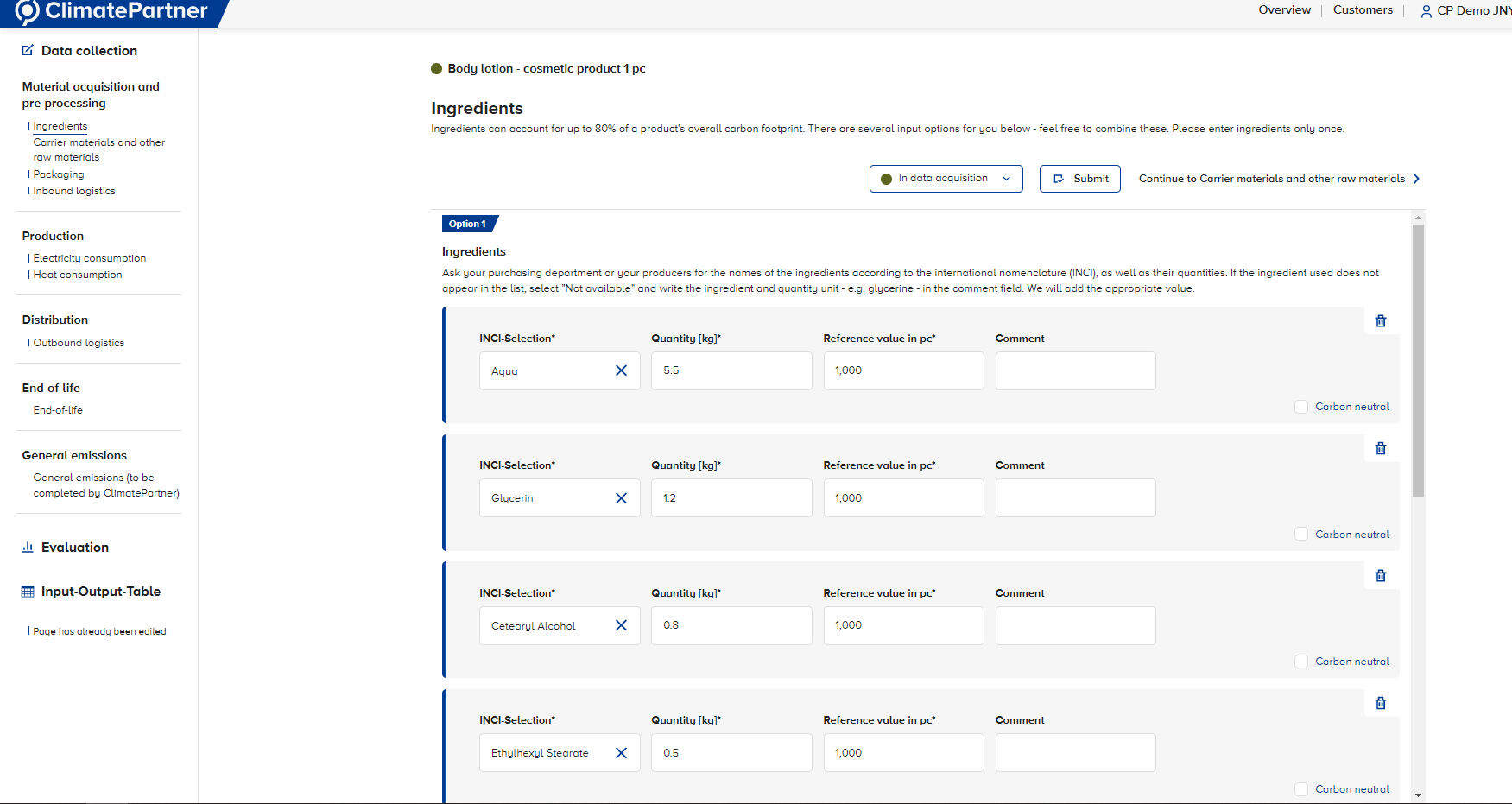This screenshot has height=804, width=1512.
Task: Edit the Glycerin quantity field
Action: coord(731,498)
